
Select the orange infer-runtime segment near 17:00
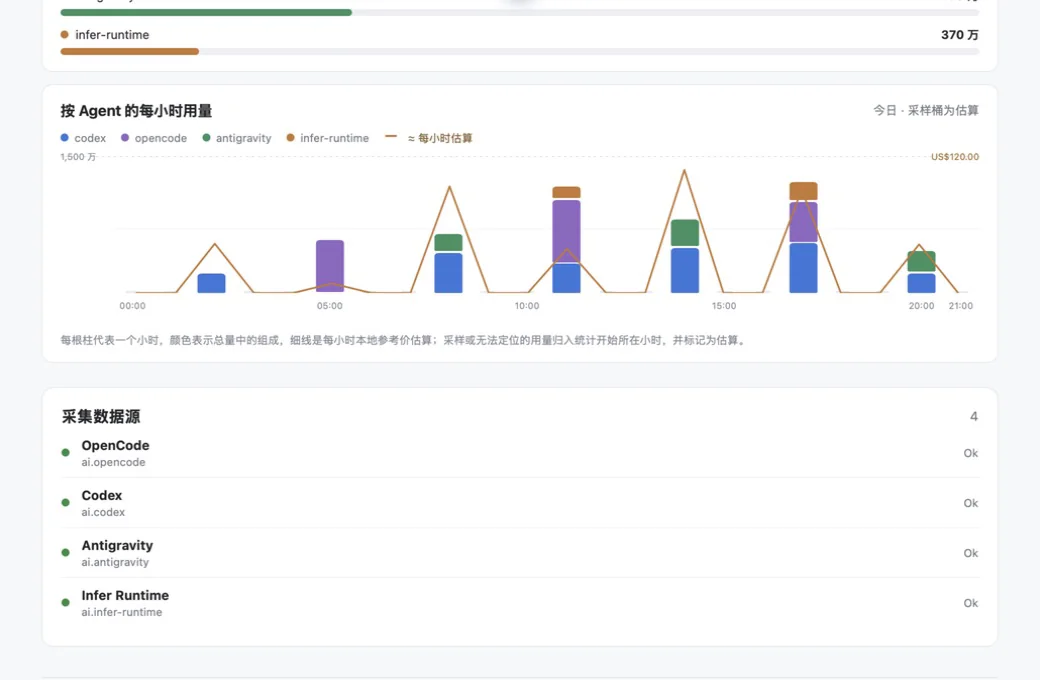pos(803,191)
